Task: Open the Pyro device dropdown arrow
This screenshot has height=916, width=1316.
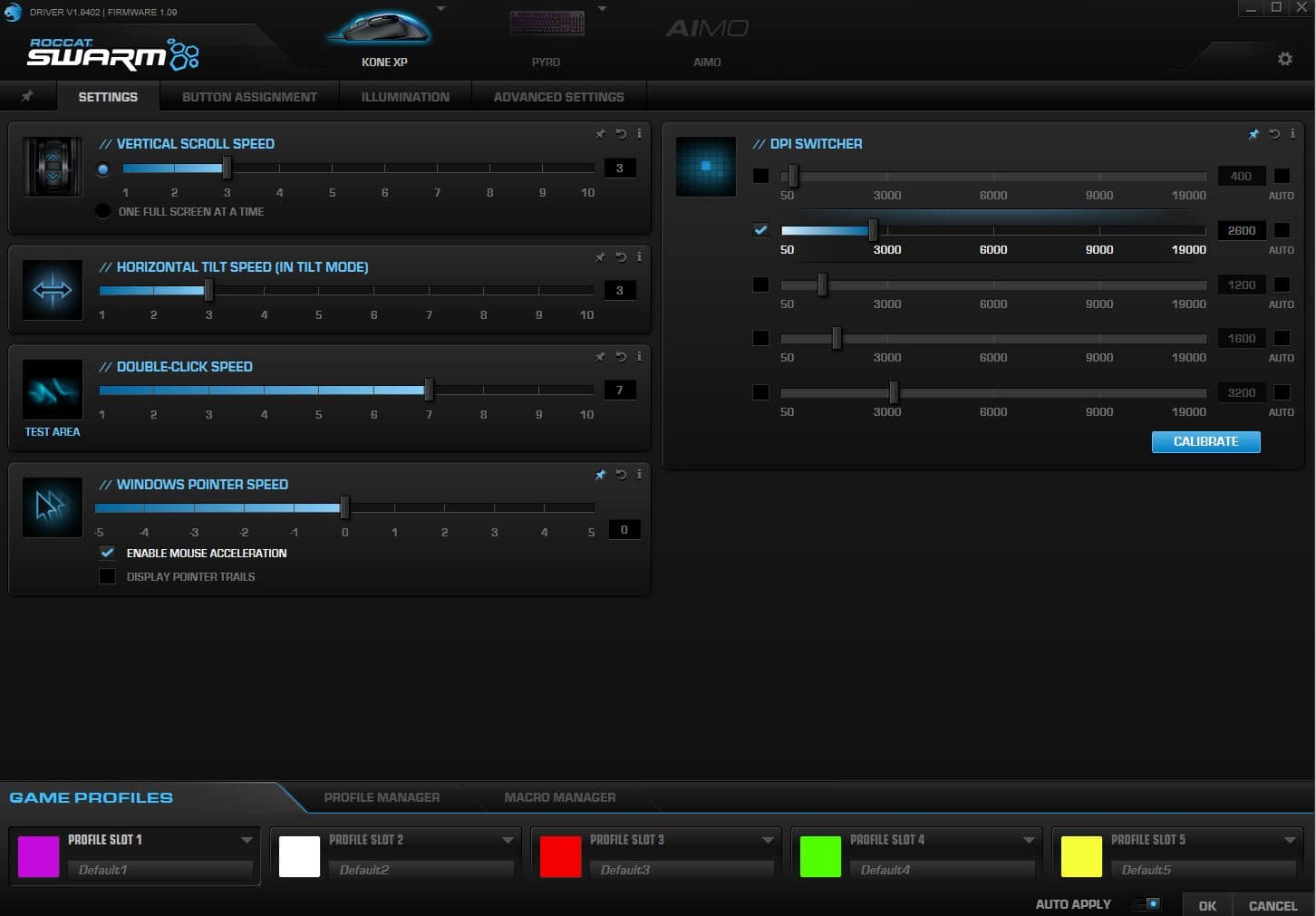Action: pyautogui.click(x=602, y=9)
